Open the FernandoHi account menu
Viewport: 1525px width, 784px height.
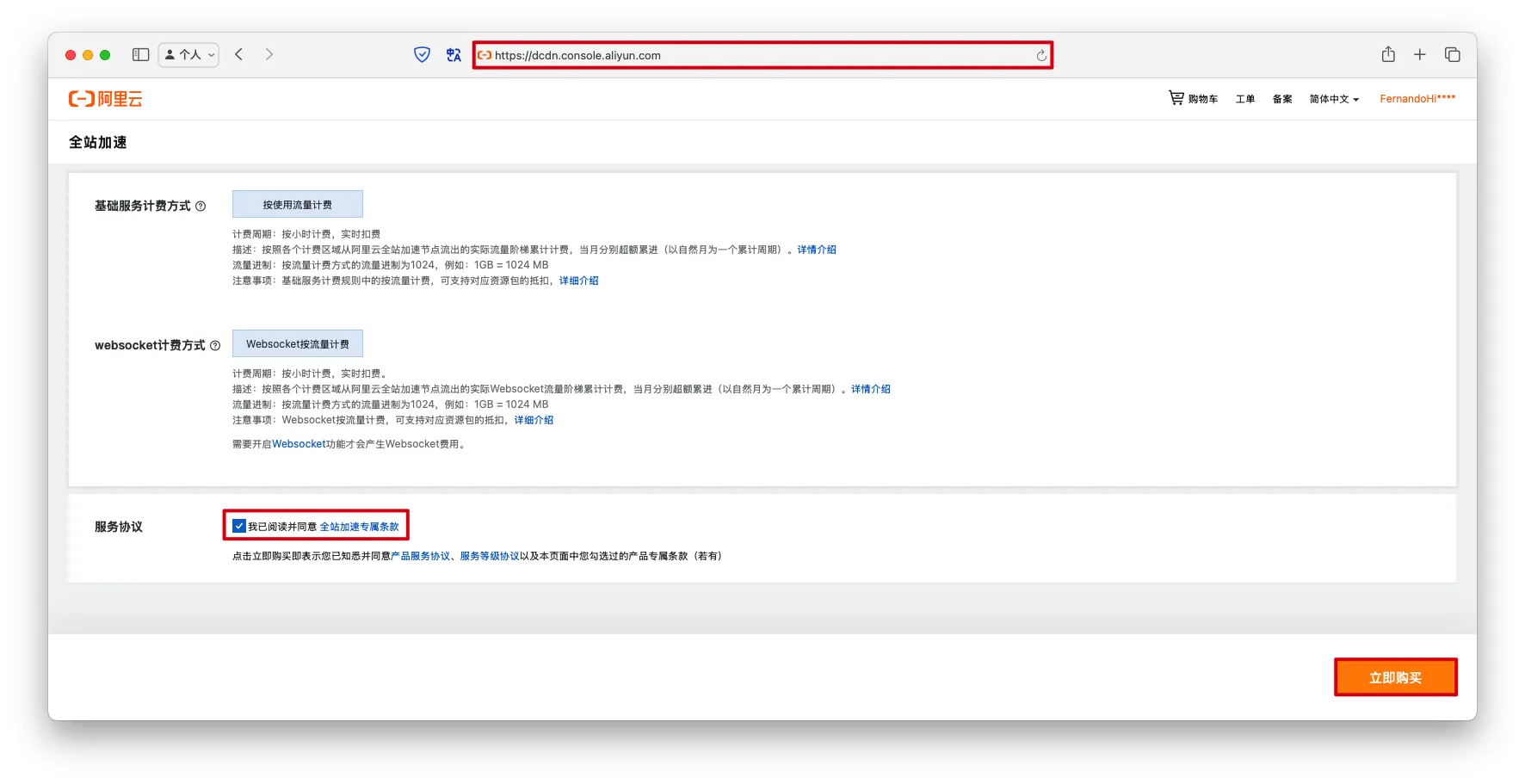(x=1417, y=99)
